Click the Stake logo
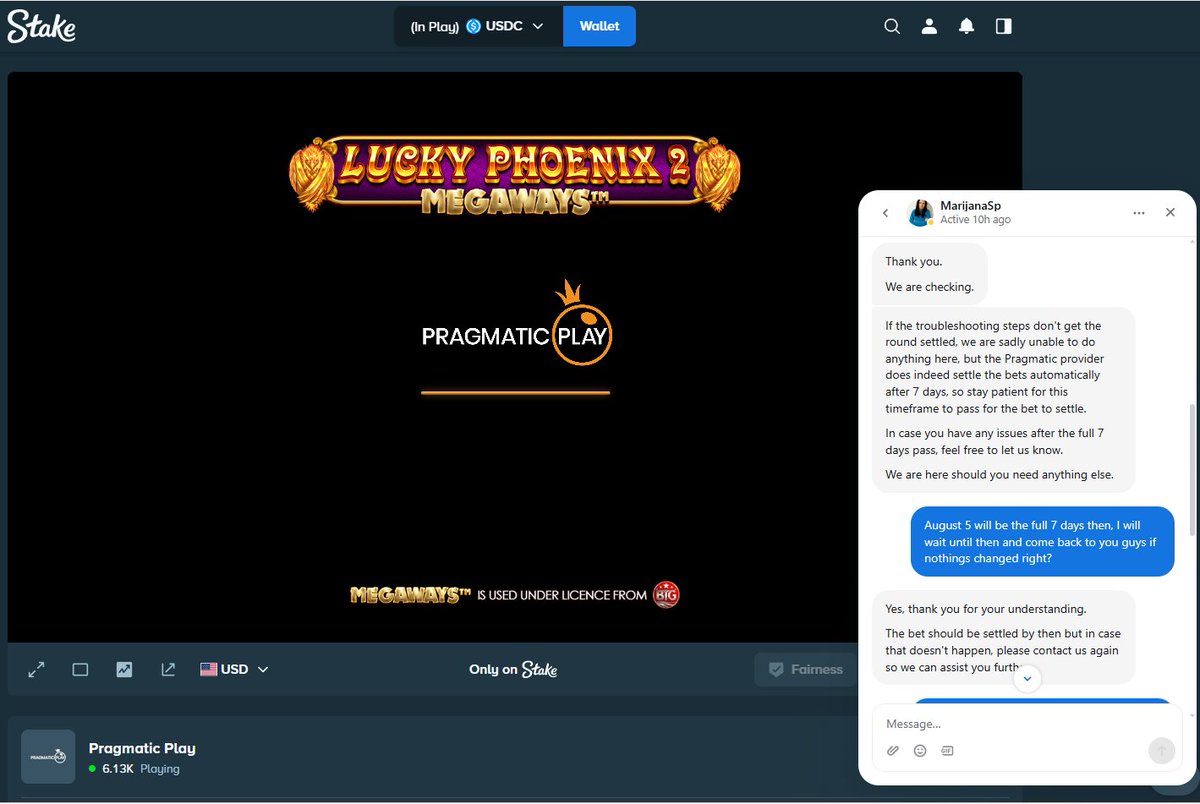Image resolution: width=1200 pixels, height=804 pixels. tap(41, 27)
